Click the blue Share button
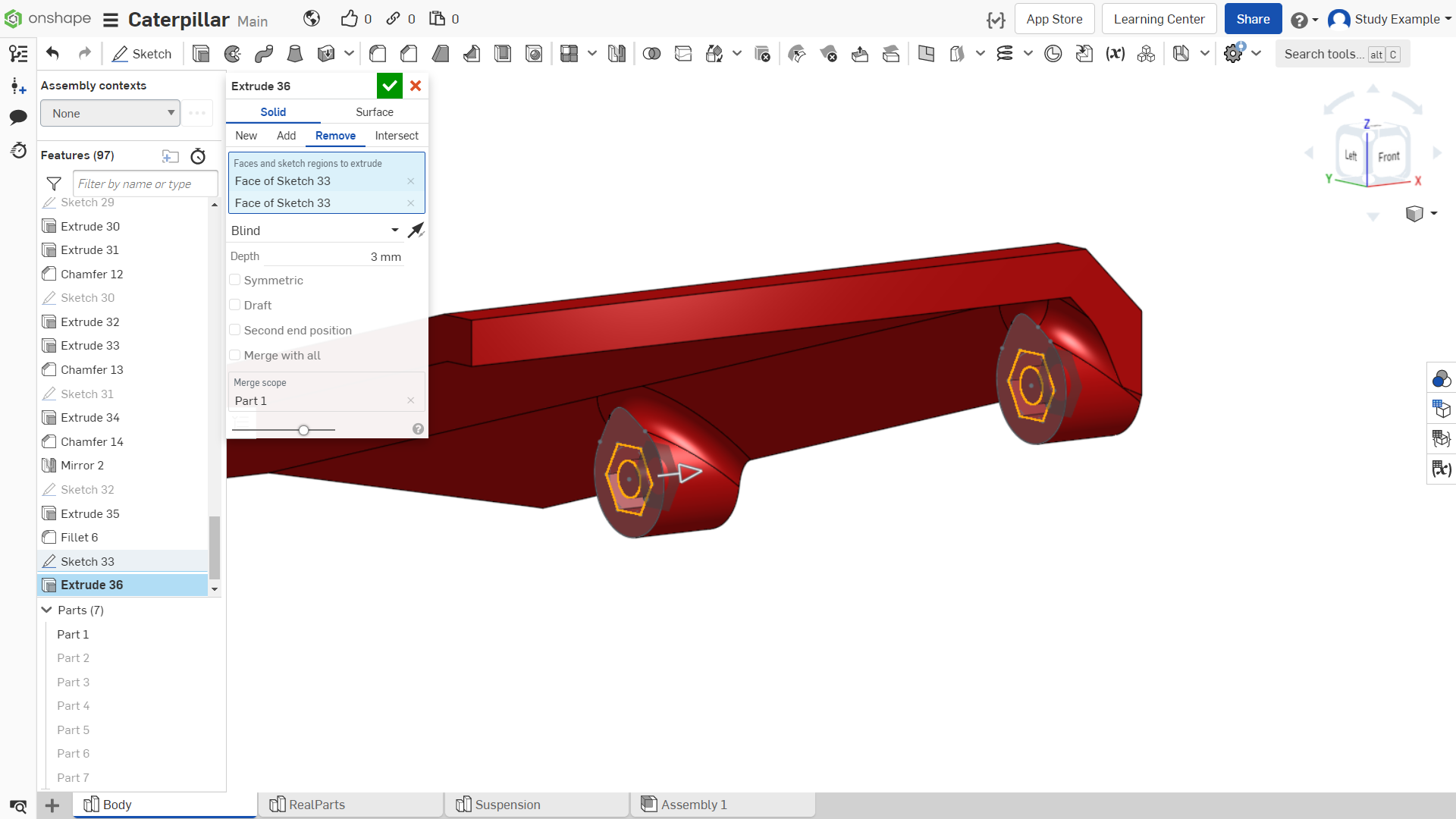The image size is (1456, 819). click(1253, 19)
